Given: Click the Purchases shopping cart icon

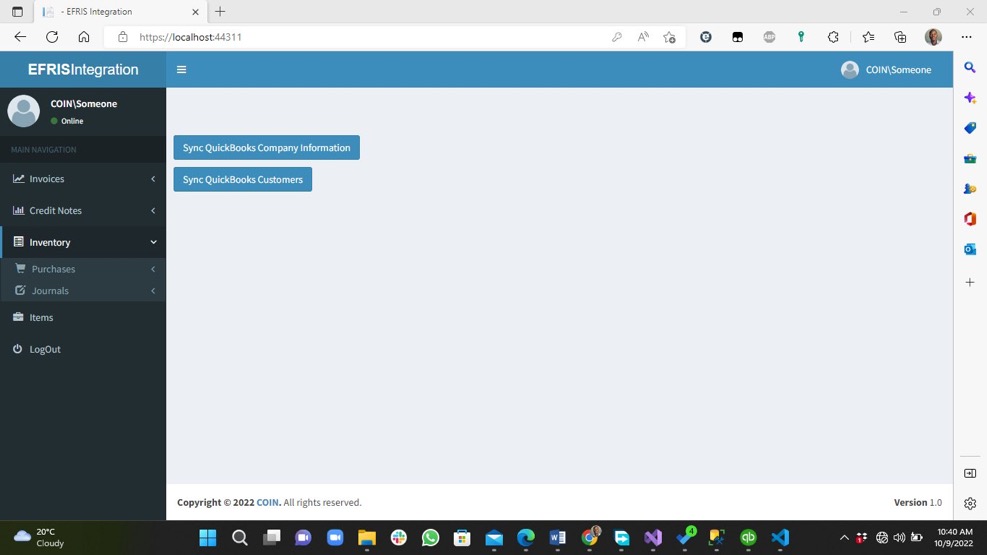Looking at the screenshot, I should point(20,268).
